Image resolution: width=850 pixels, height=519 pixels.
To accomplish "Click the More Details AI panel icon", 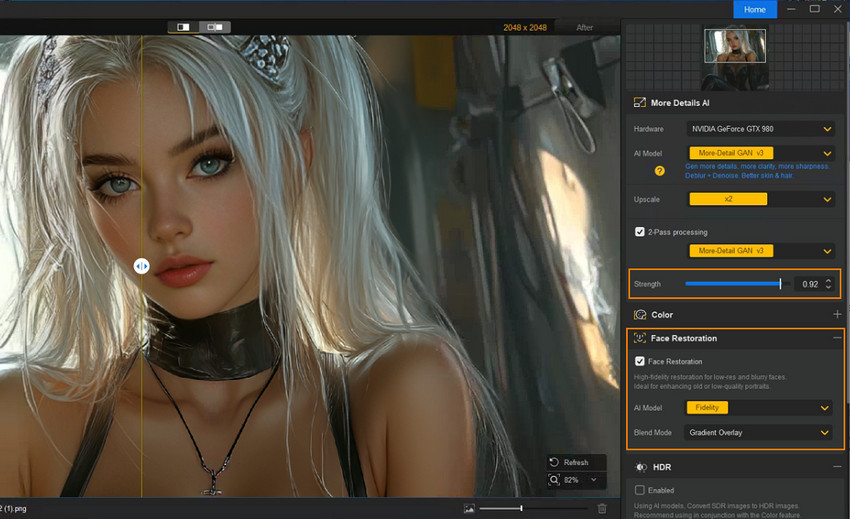I will (640, 102).
